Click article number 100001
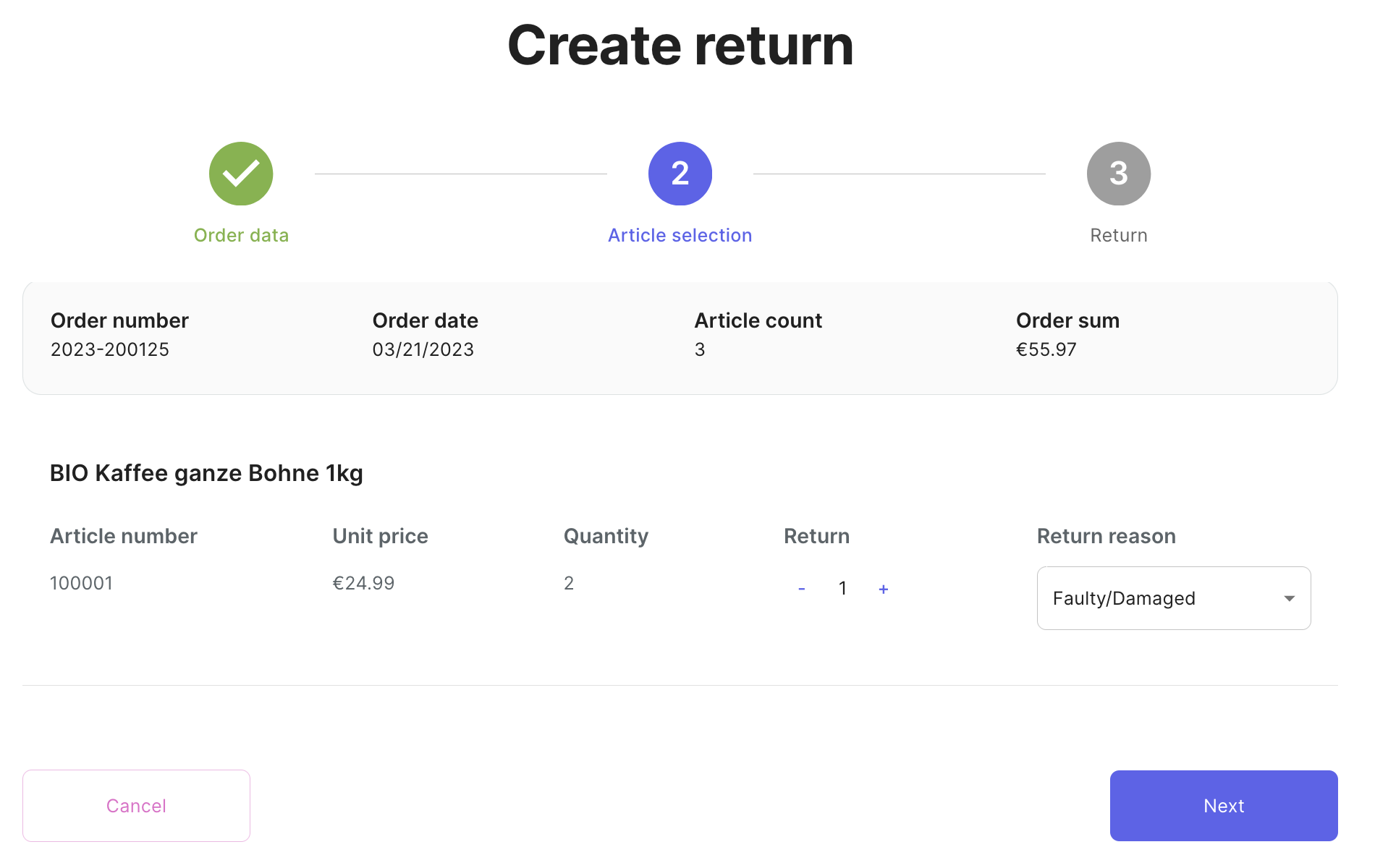This screenshot has height=868, width=1375. [x=81, y=584]
